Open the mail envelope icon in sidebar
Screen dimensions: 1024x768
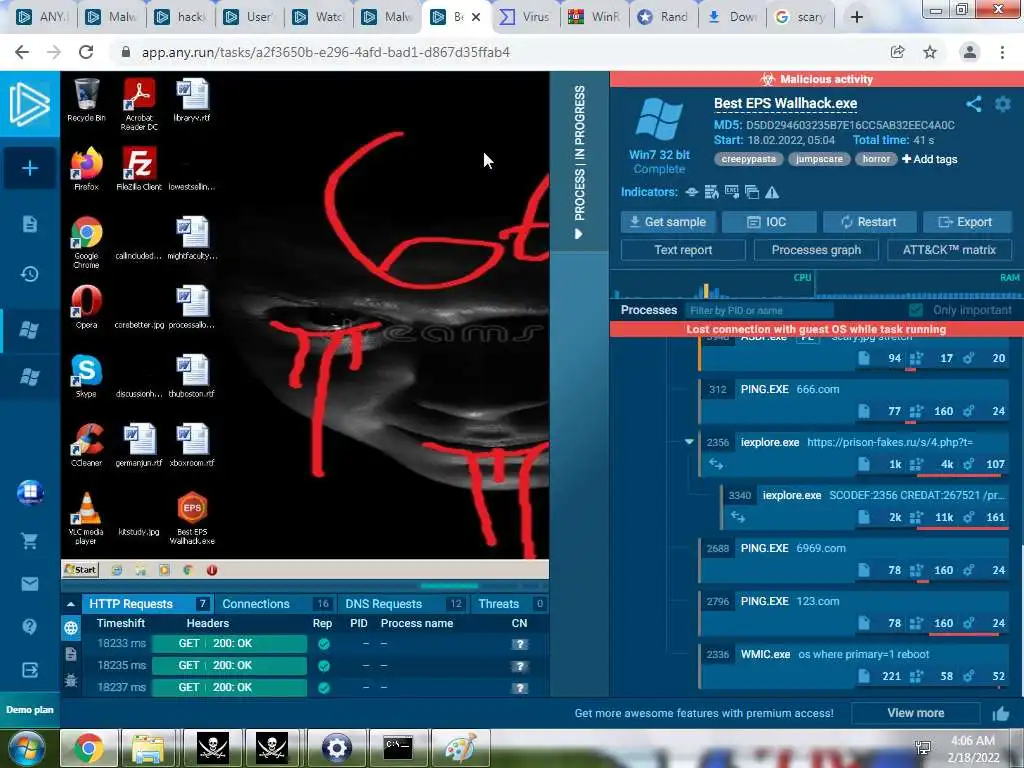coord(29,584)
